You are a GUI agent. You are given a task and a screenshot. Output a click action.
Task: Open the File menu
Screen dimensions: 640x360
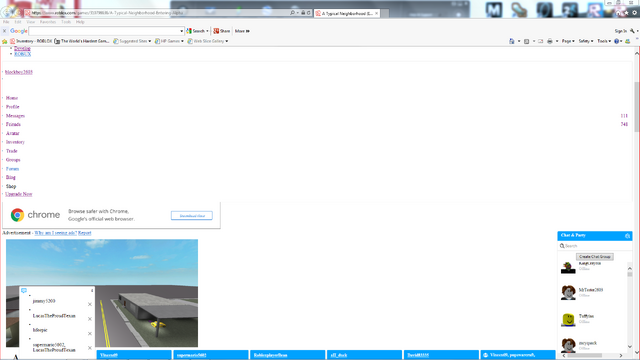[6, 22]
